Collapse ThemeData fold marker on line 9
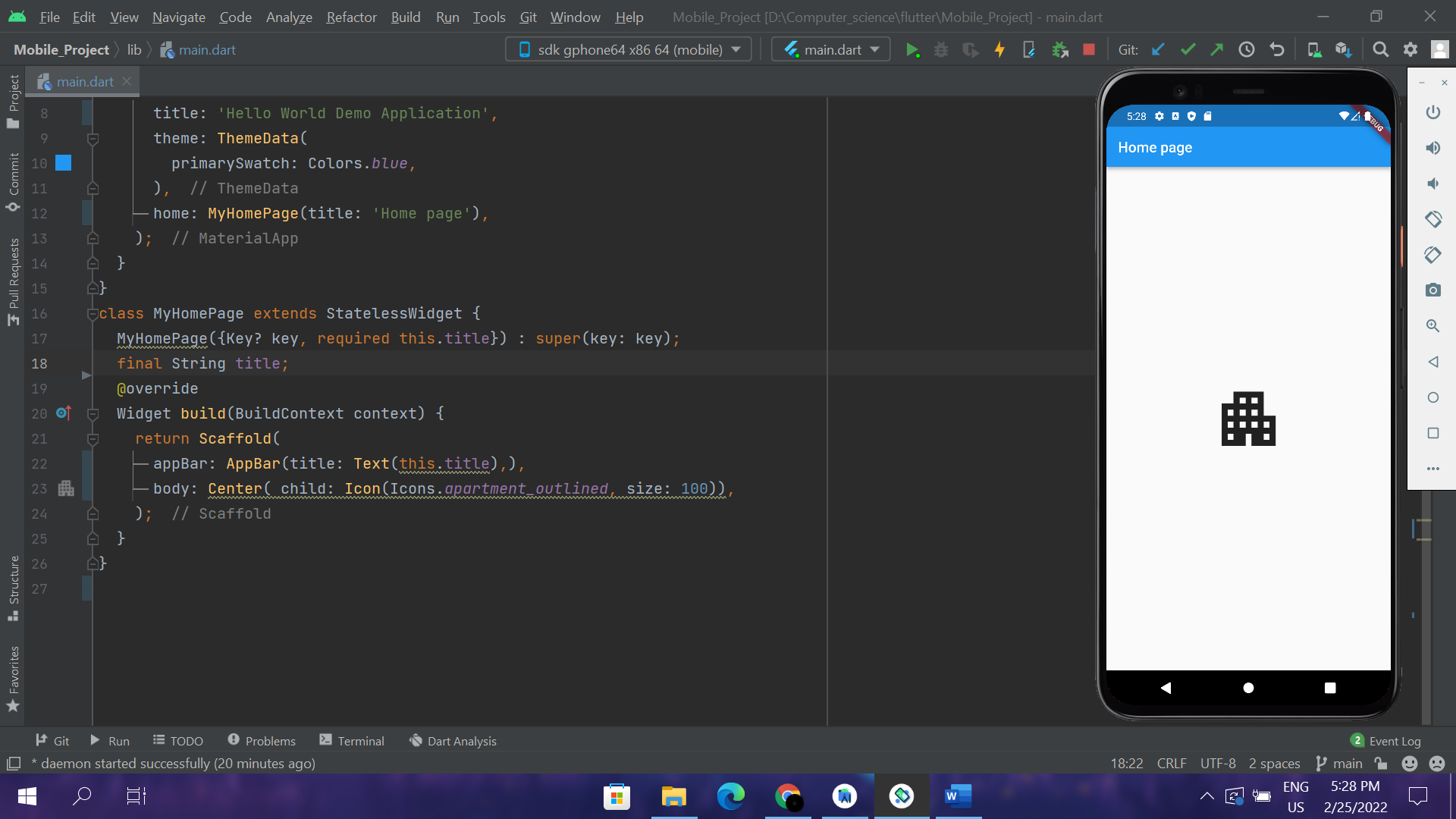This screenshot has width=1456, height=819. [93, 139]
